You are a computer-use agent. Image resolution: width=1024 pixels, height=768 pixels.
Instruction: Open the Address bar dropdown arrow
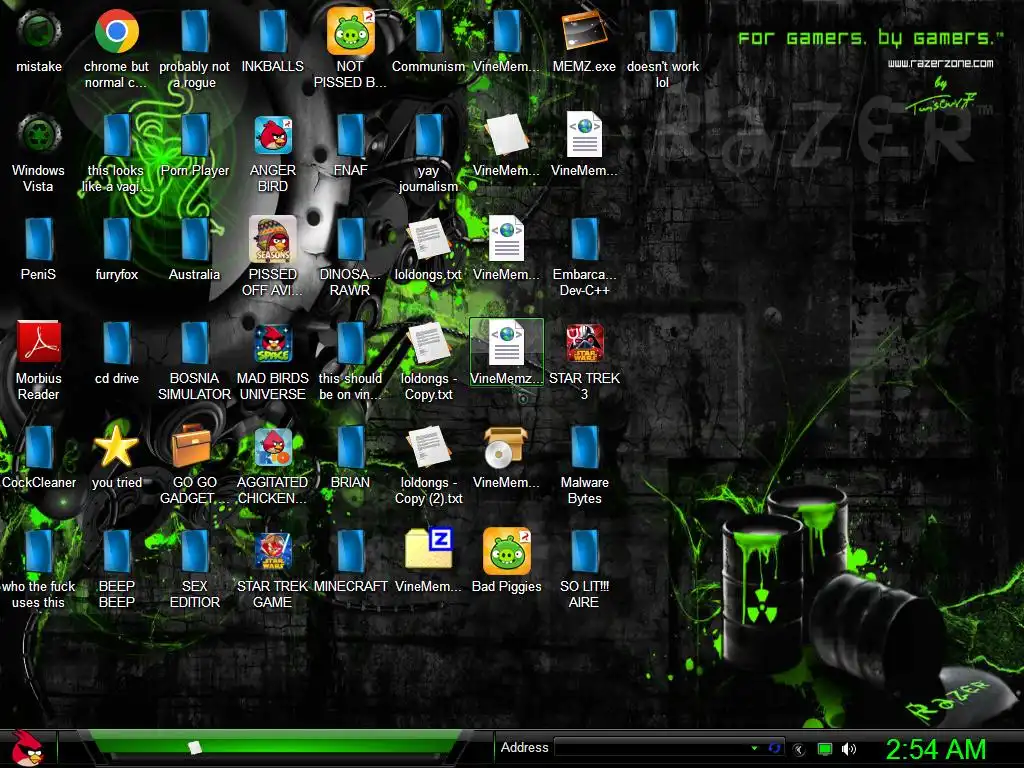point(754,748)
